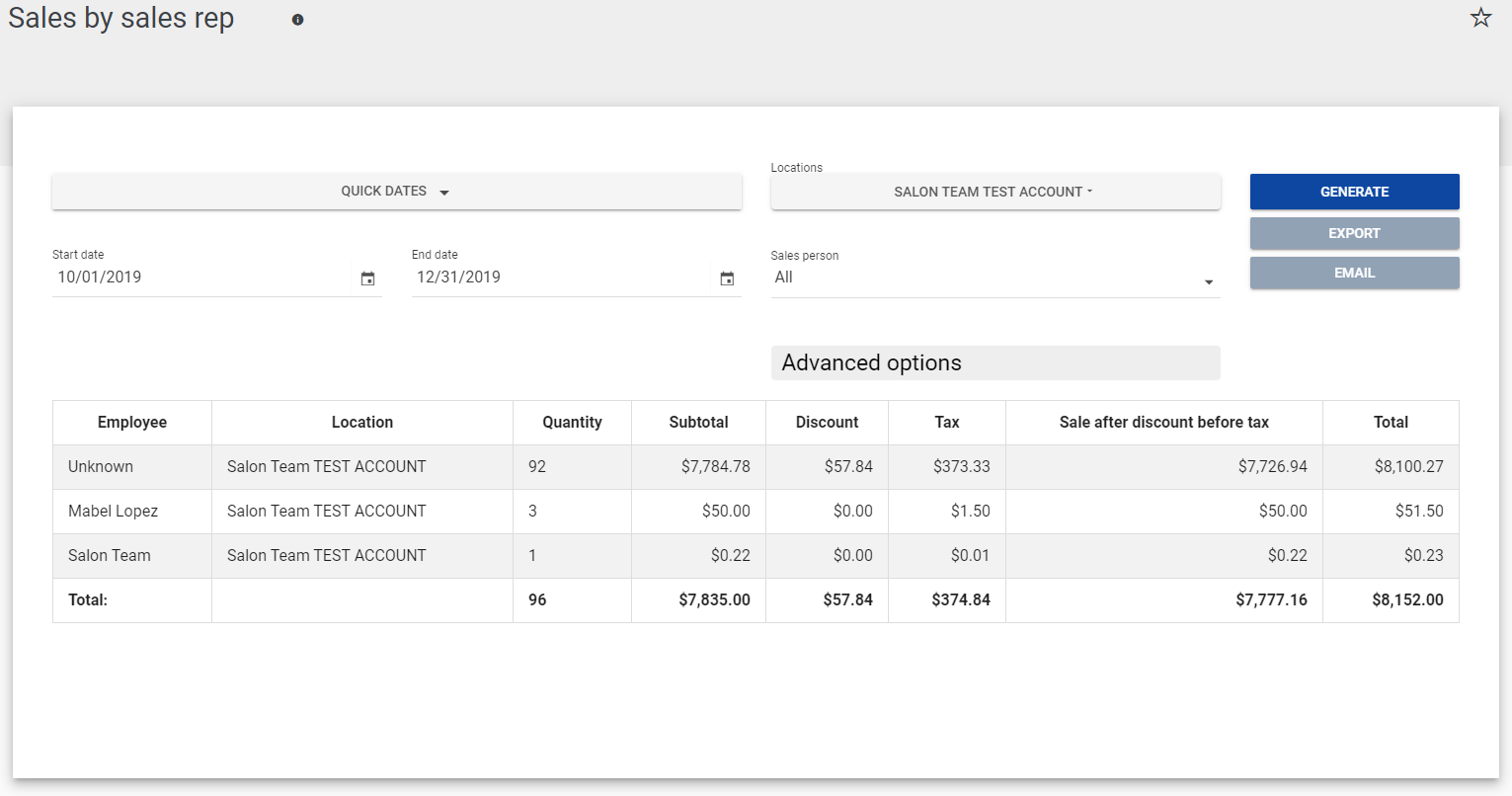
Task: Open the Sales person dropdown
Action: (x=995, y=279)
